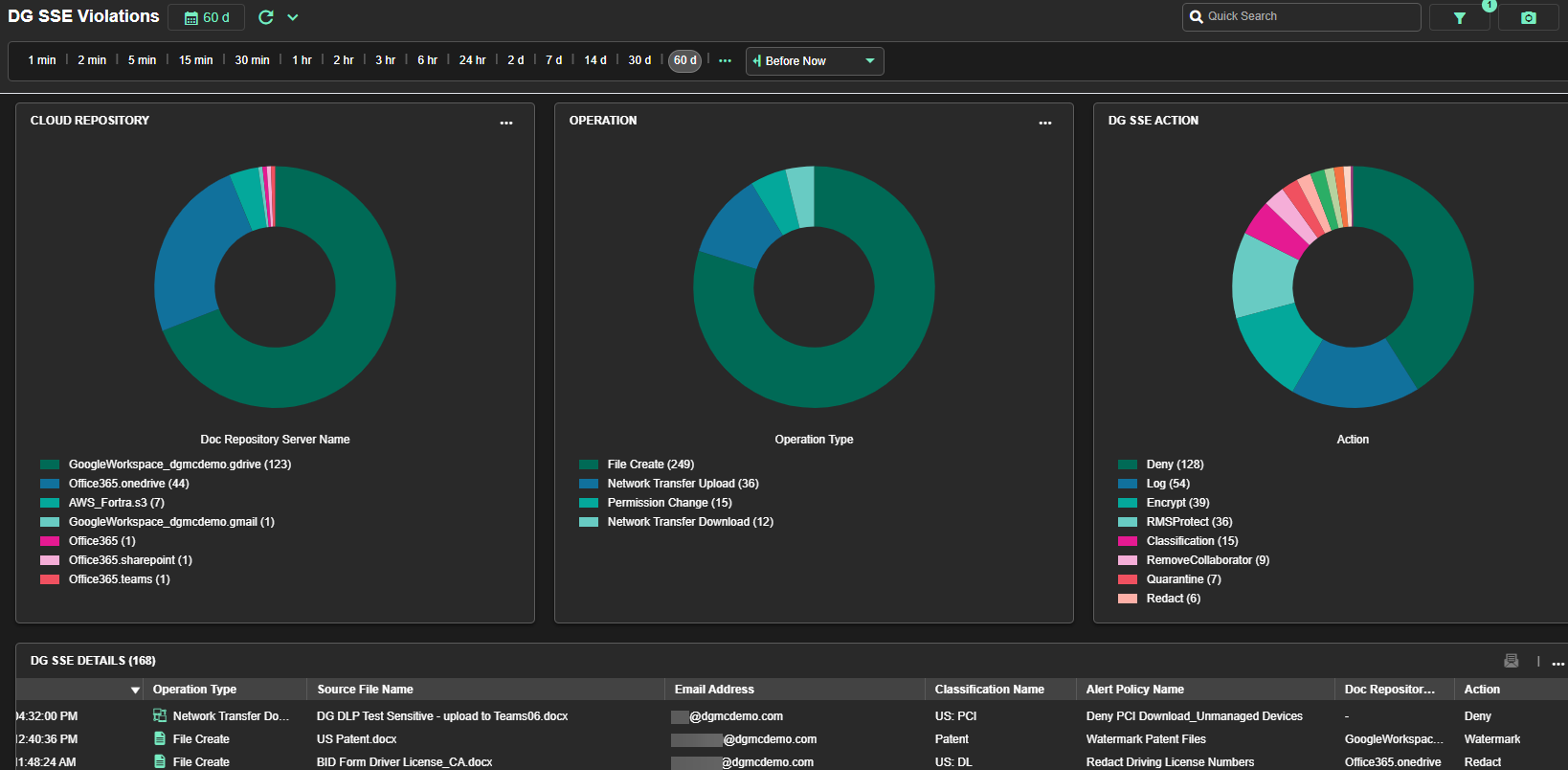The image size is (1568, 770).
Task: Click the refresh dashboard icon
Action: coord(266,17)
